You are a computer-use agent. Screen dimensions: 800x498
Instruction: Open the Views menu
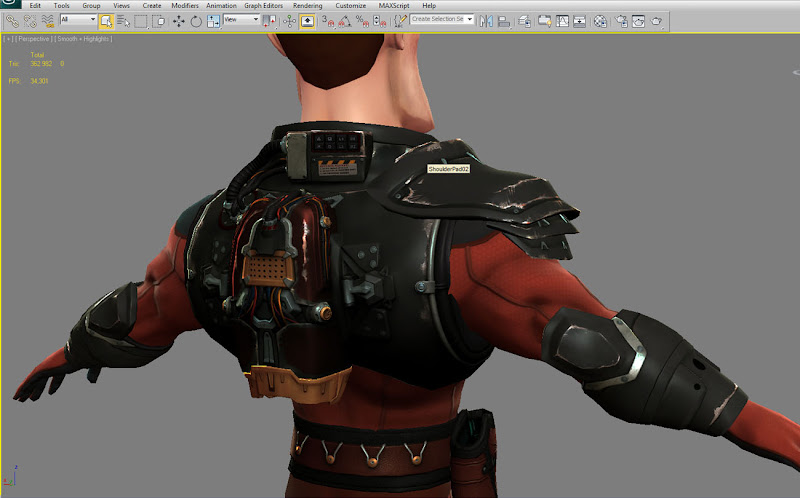(x=121, y=6)
